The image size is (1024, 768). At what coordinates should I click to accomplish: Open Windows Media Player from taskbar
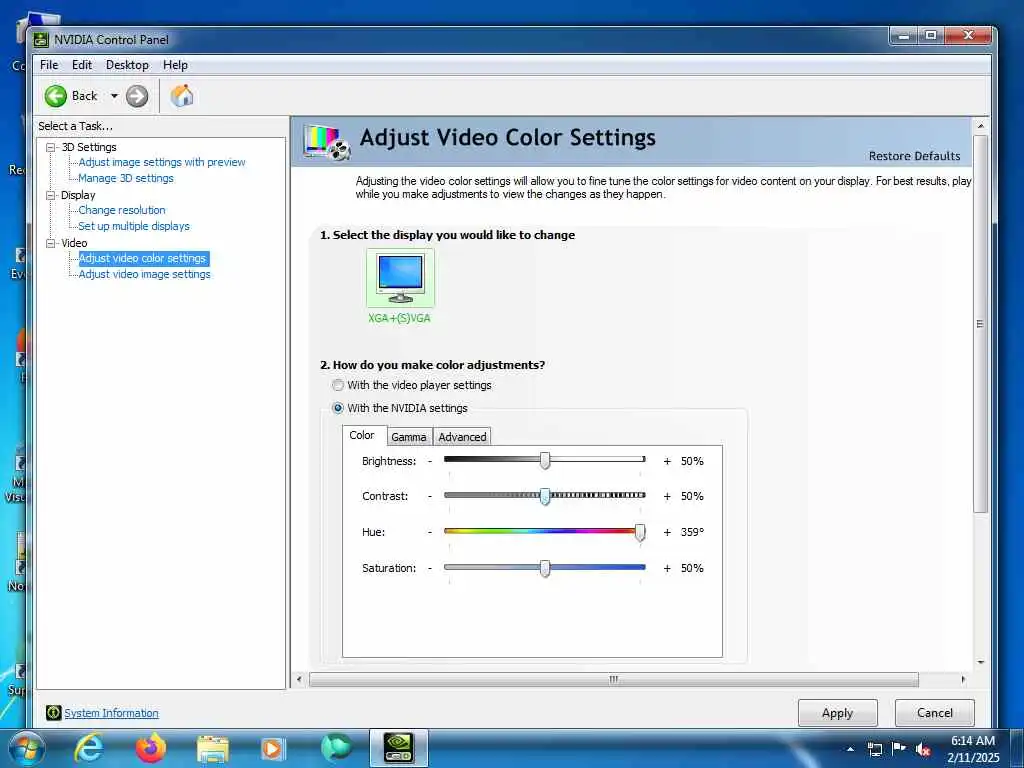pos(272,749)
